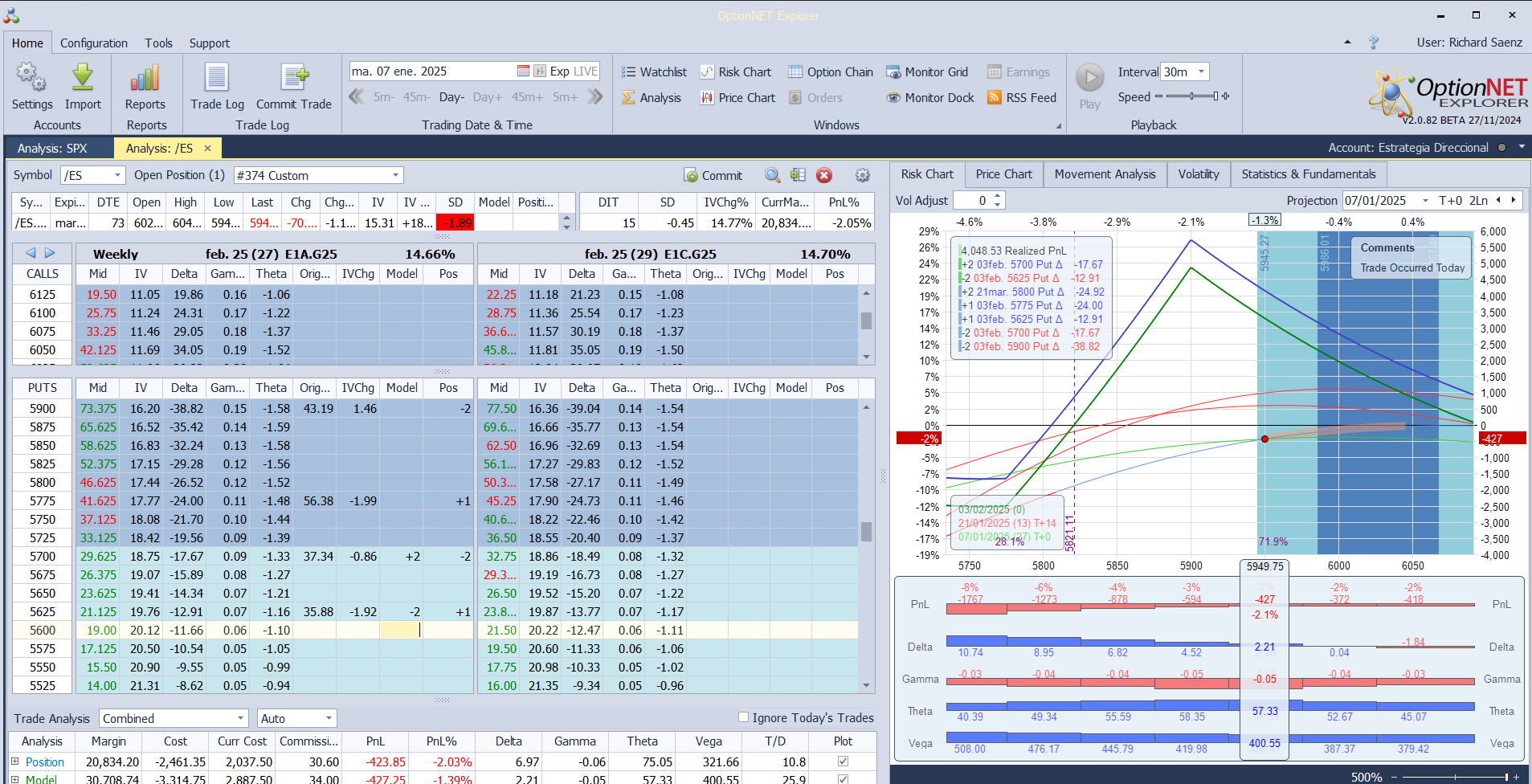1532x784 pixels.
Task: Click the 5949.75 price marker on chart
Action: pos(1264,566)
